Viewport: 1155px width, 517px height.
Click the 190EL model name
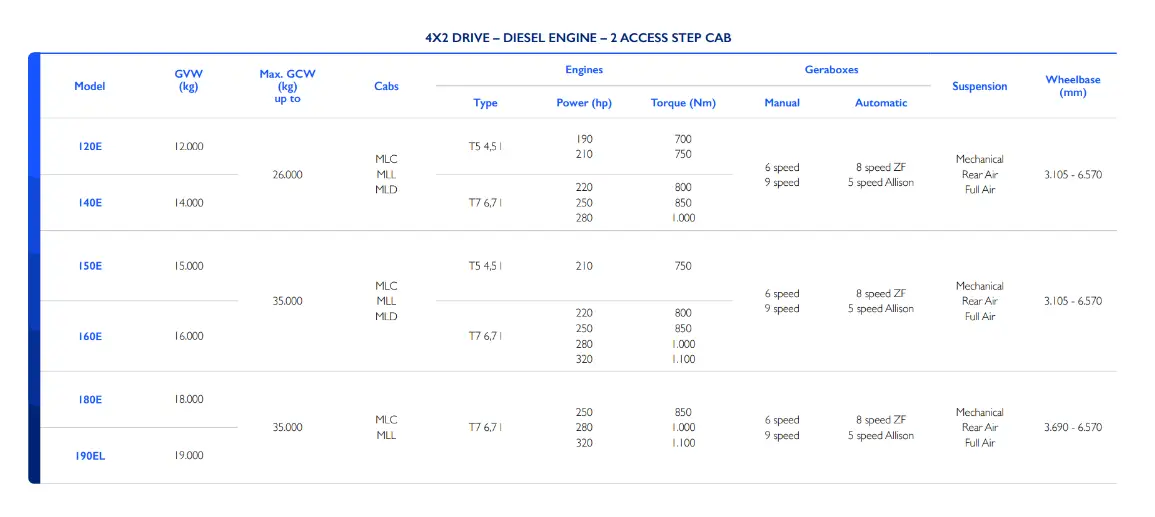[x=90, y=456]
